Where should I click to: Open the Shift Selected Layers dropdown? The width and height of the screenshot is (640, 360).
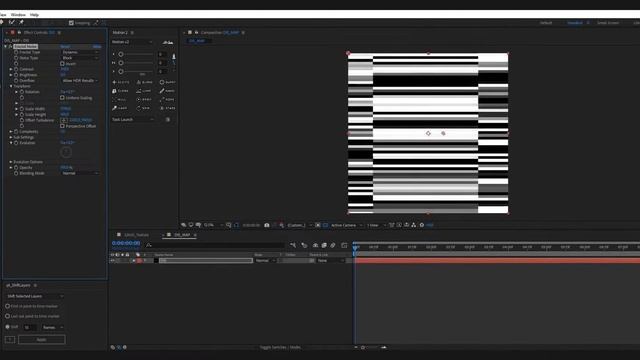click(x=35, y=296)
